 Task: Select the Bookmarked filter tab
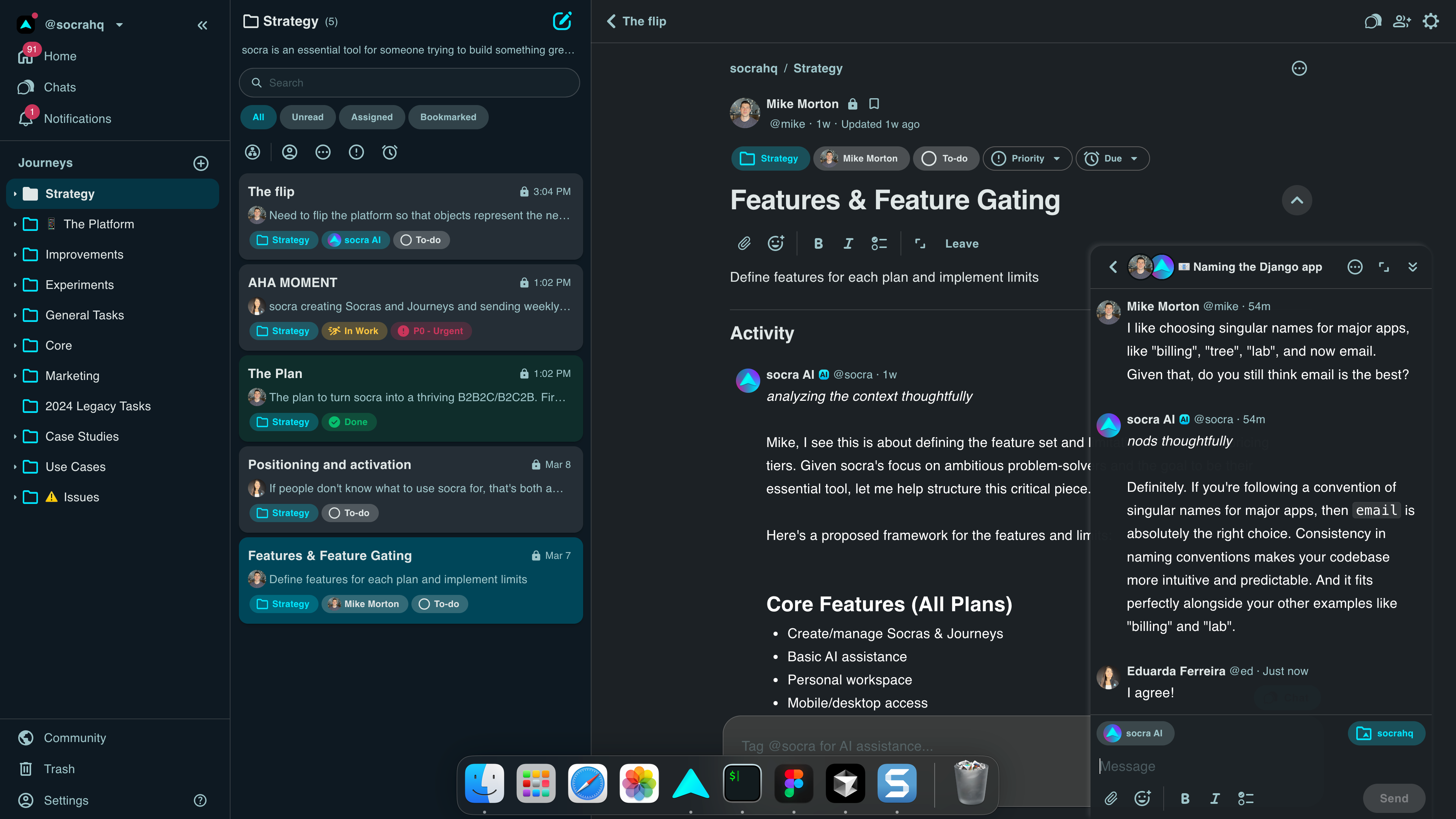pyautogui.click(x=448, y=117)
